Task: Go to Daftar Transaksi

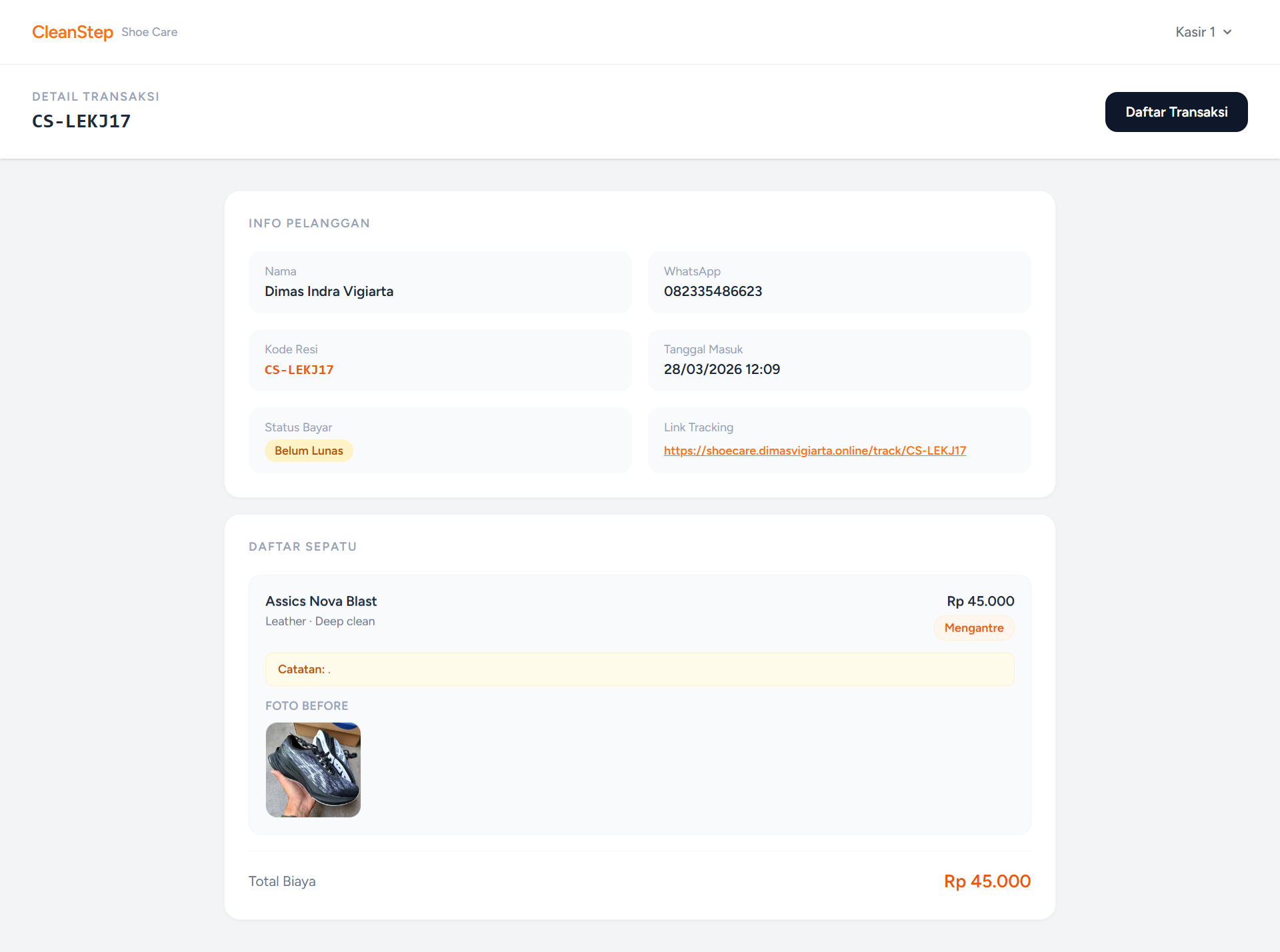Action: (x=1176, y=112)
